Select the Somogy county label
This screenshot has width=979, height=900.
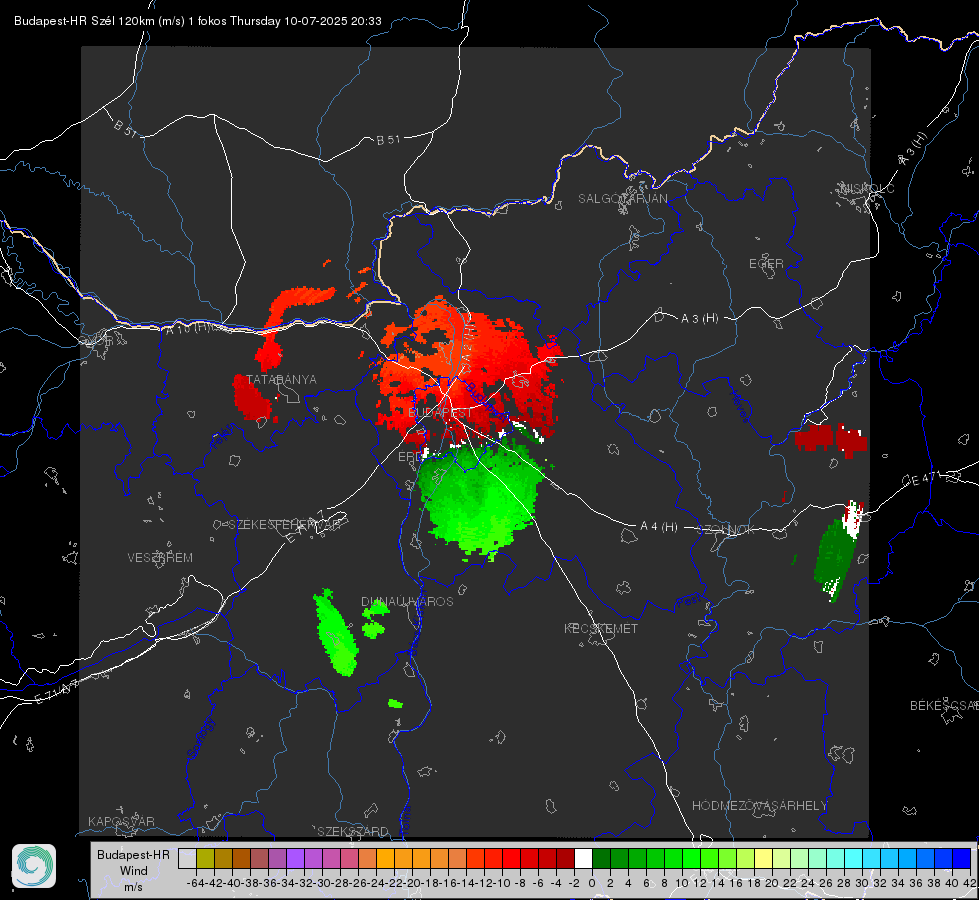tap(202, 738)
